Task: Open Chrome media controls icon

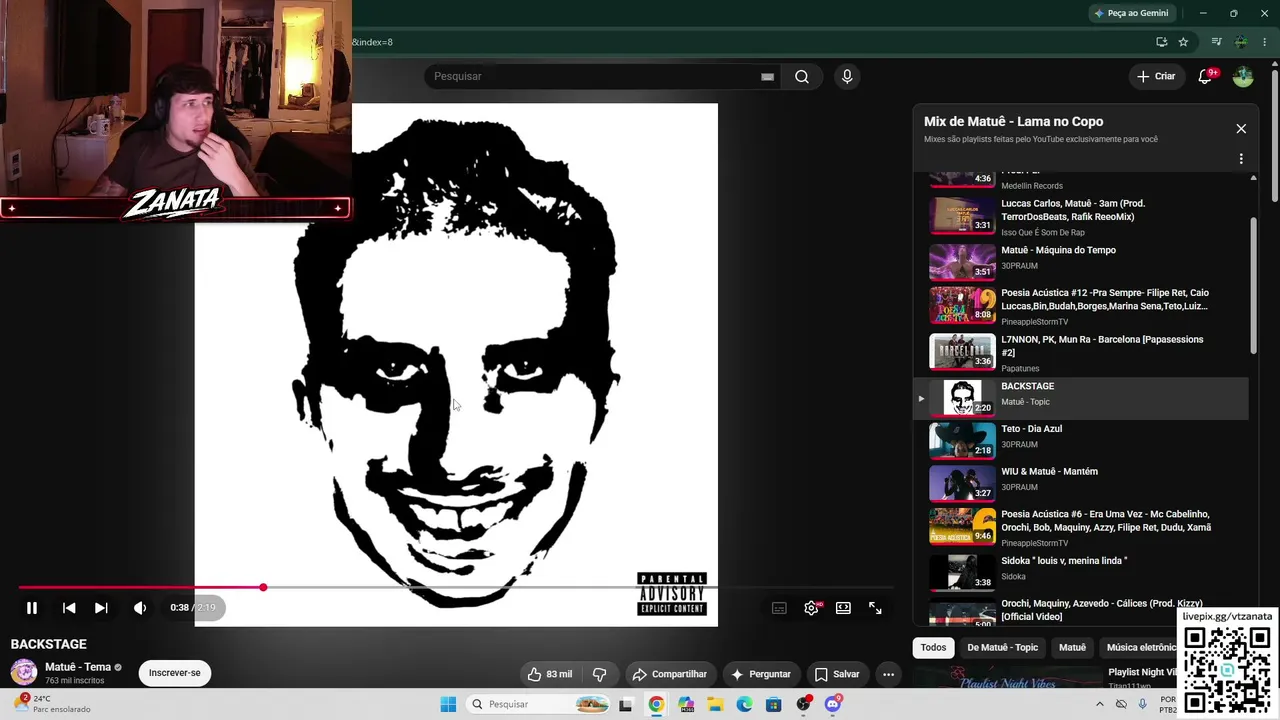Action: (x=1216, y=42)
